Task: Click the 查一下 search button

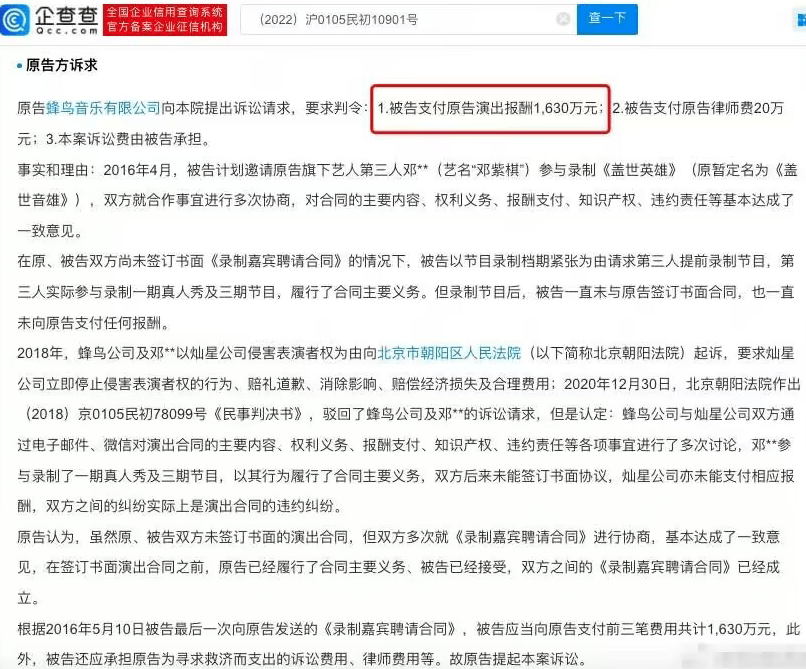Action: pyautogui.click(x=607, y=19)
